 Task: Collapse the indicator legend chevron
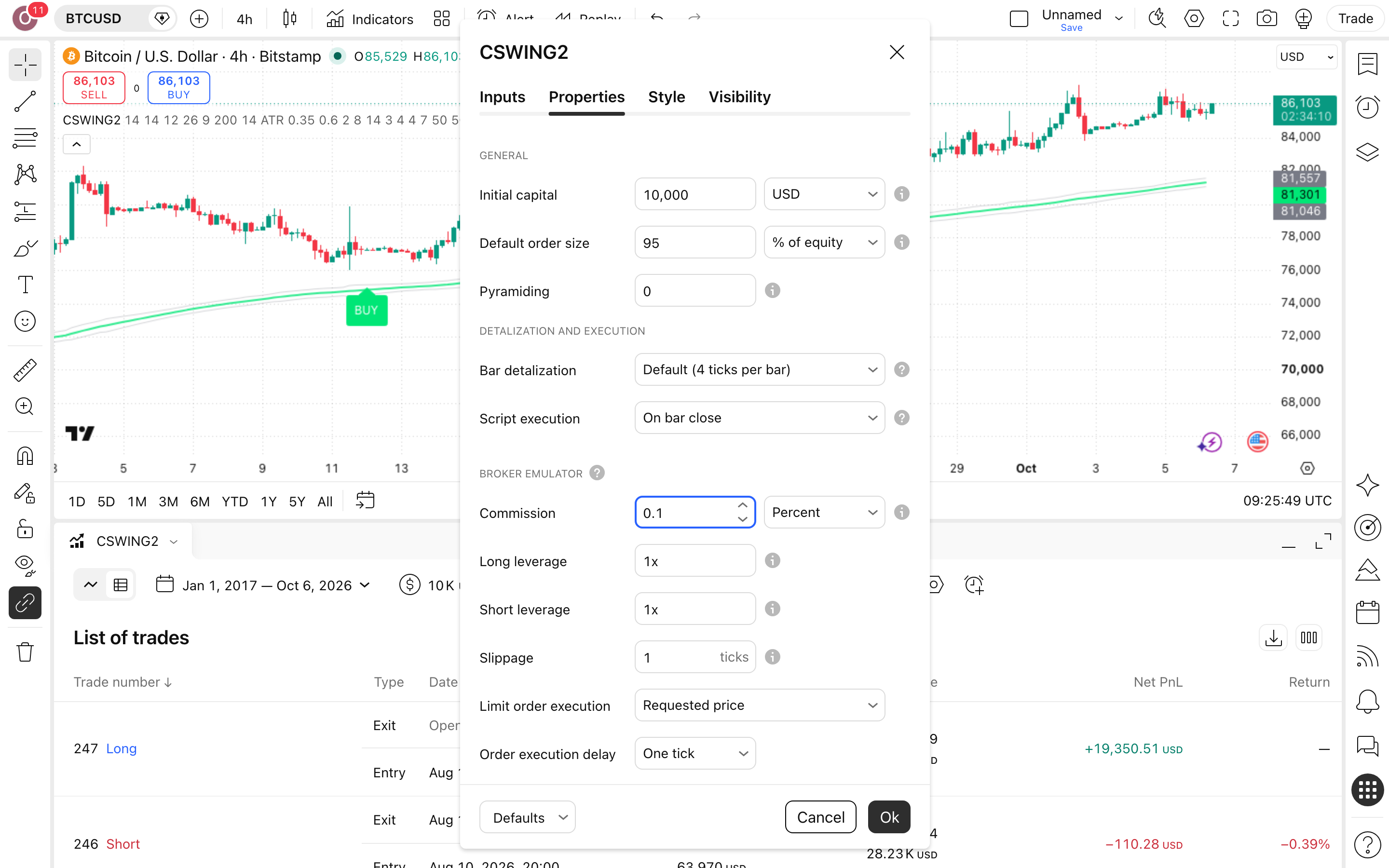[76, 145]
